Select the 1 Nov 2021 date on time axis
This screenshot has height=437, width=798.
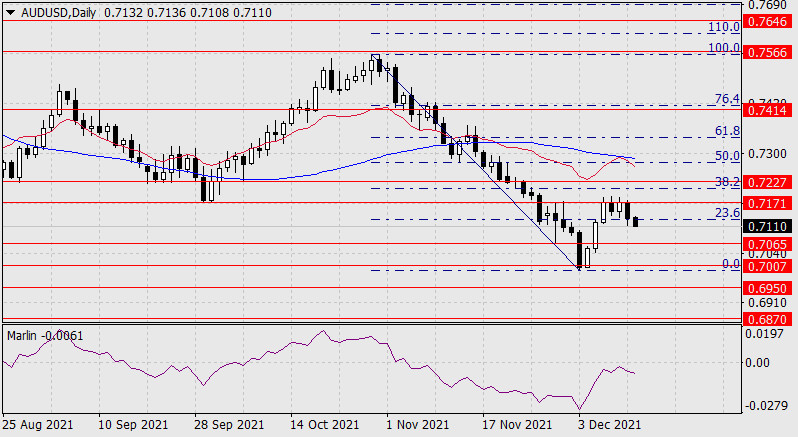[417, 425]
